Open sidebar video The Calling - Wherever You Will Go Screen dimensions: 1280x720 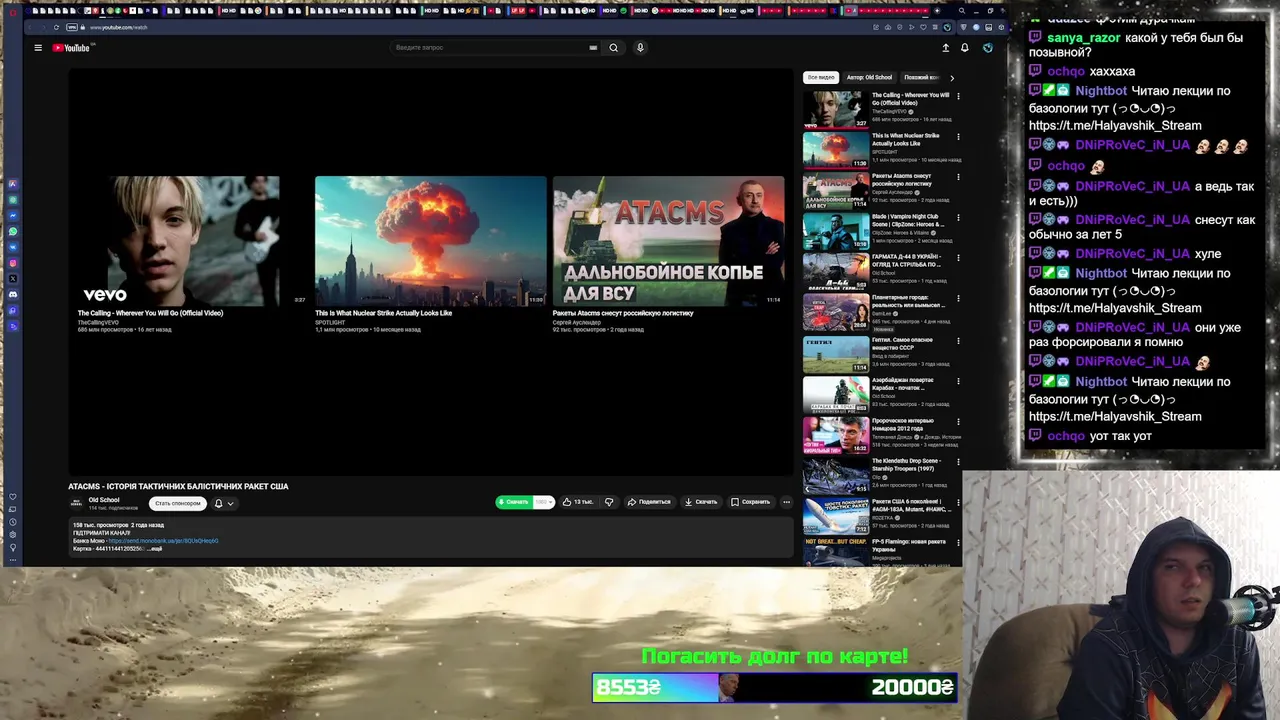click(x=910, y=99)
